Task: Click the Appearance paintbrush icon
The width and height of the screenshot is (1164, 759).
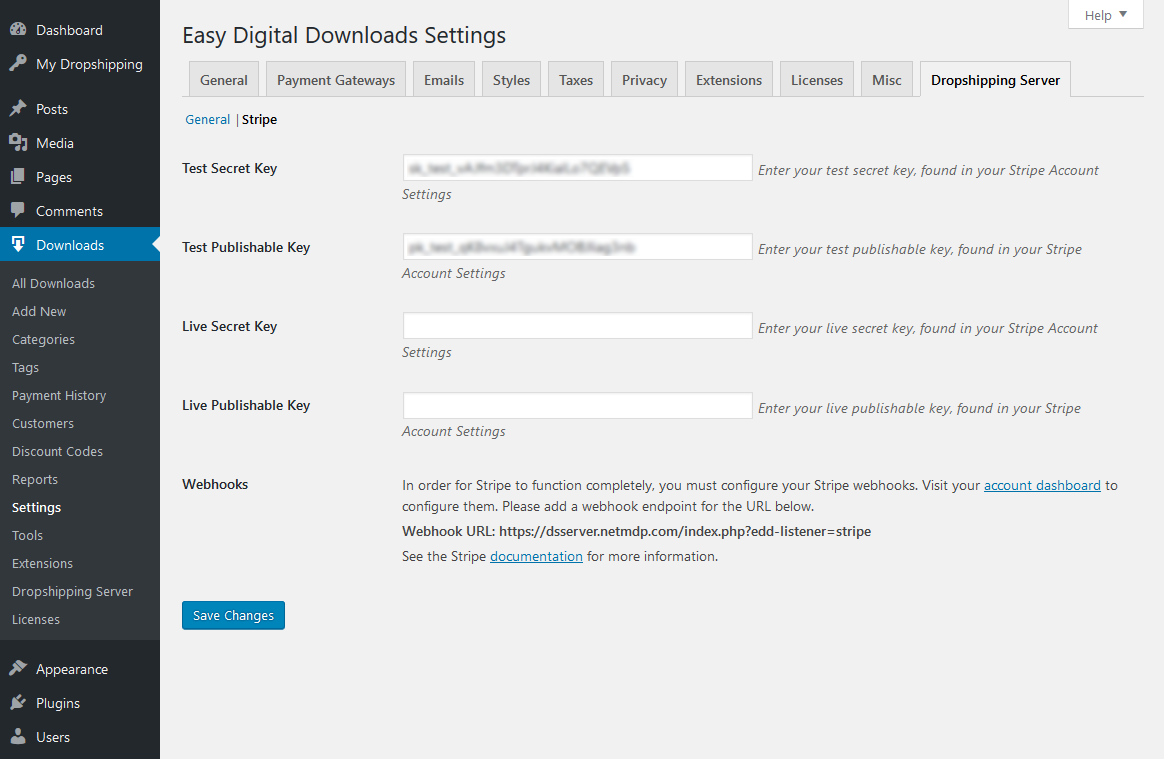Action: tap(18, 668)
